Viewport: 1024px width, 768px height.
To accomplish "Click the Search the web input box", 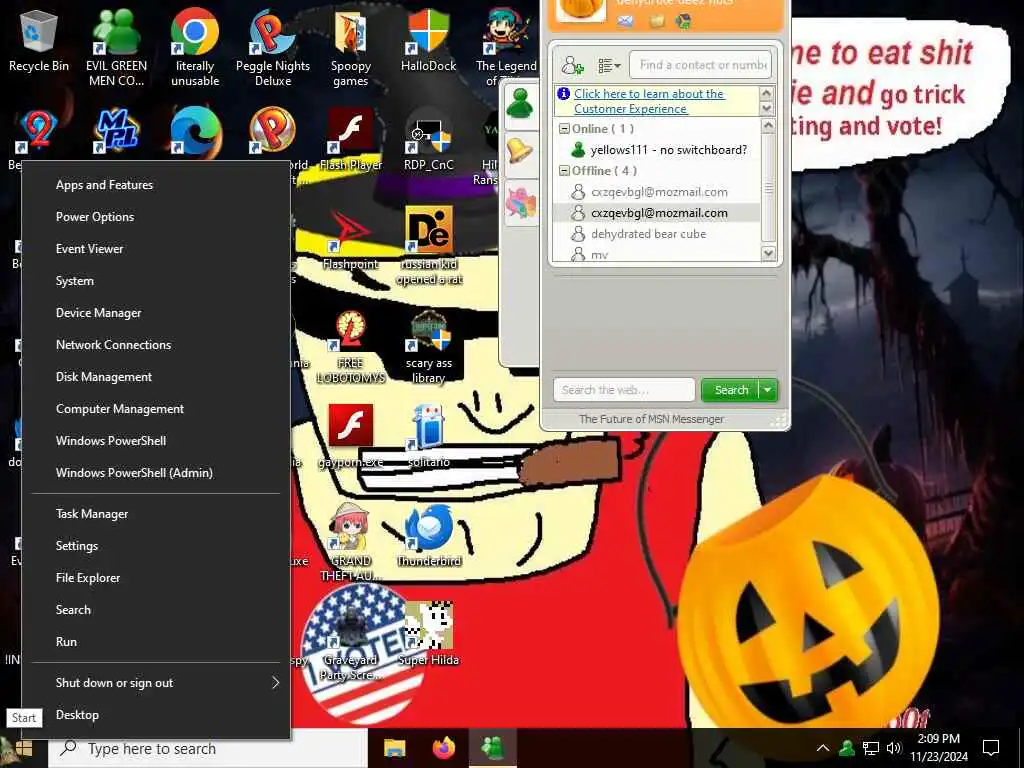I will 624,390.
